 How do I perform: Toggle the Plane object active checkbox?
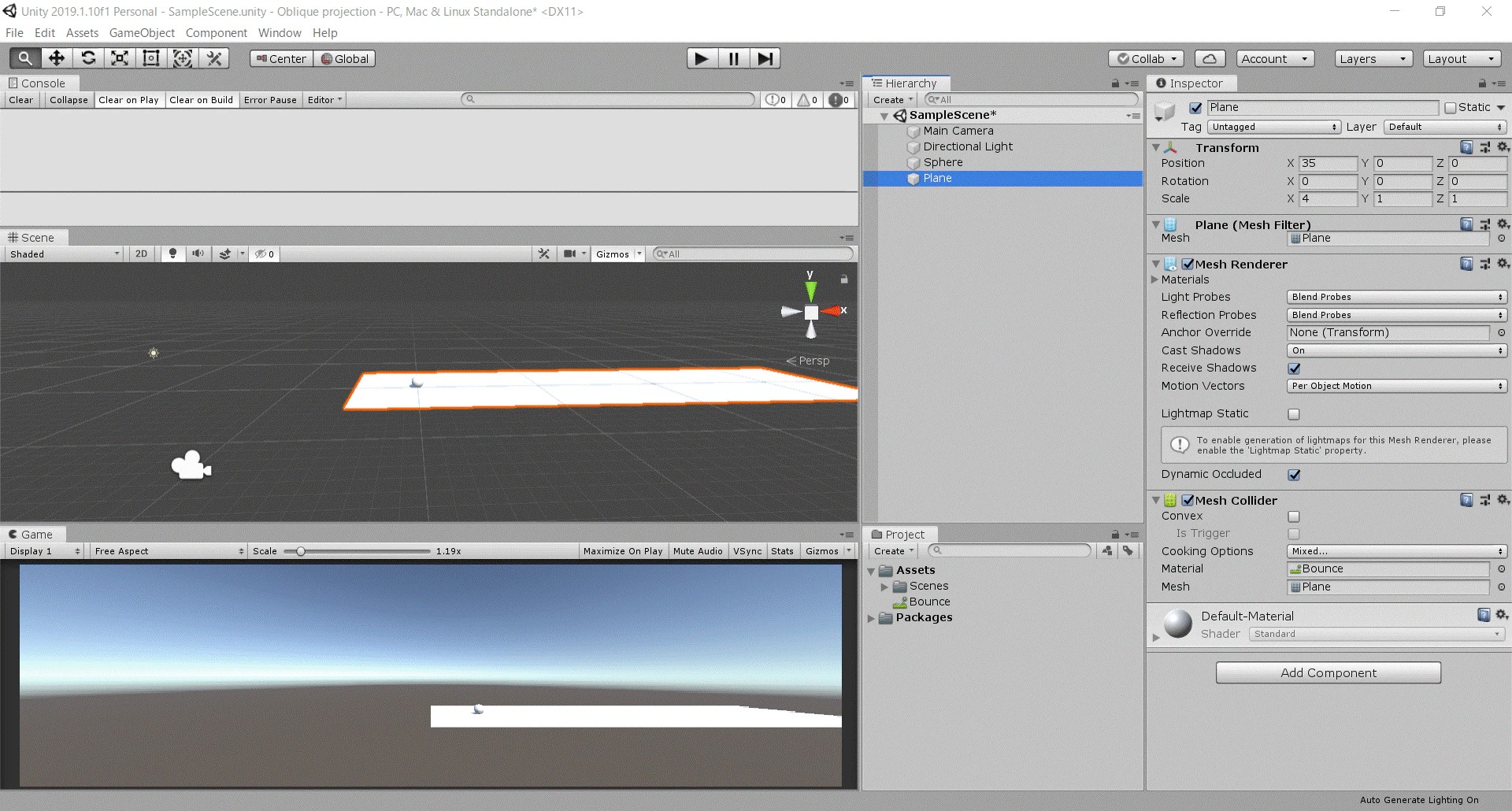[x=1195, y=108]
